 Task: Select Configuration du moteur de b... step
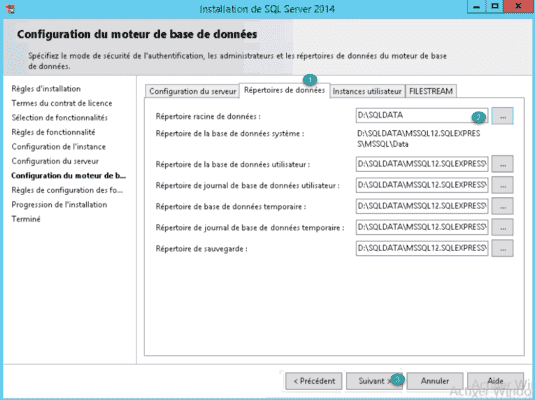click(69, 176)
